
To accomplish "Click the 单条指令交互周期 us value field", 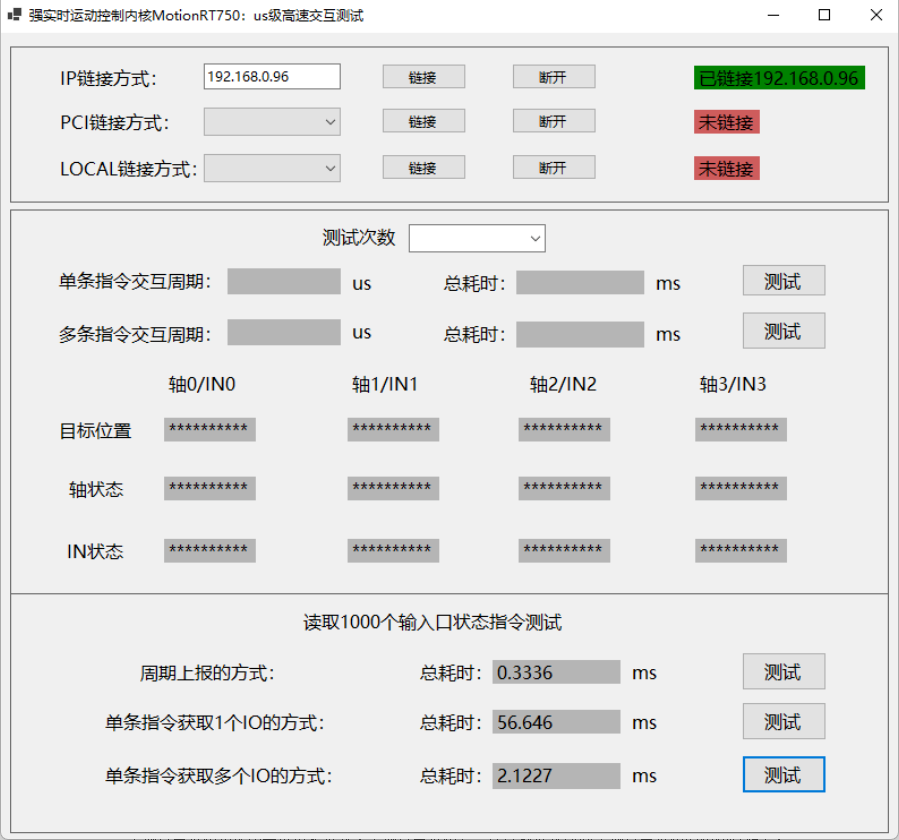I will pos(284,282).
